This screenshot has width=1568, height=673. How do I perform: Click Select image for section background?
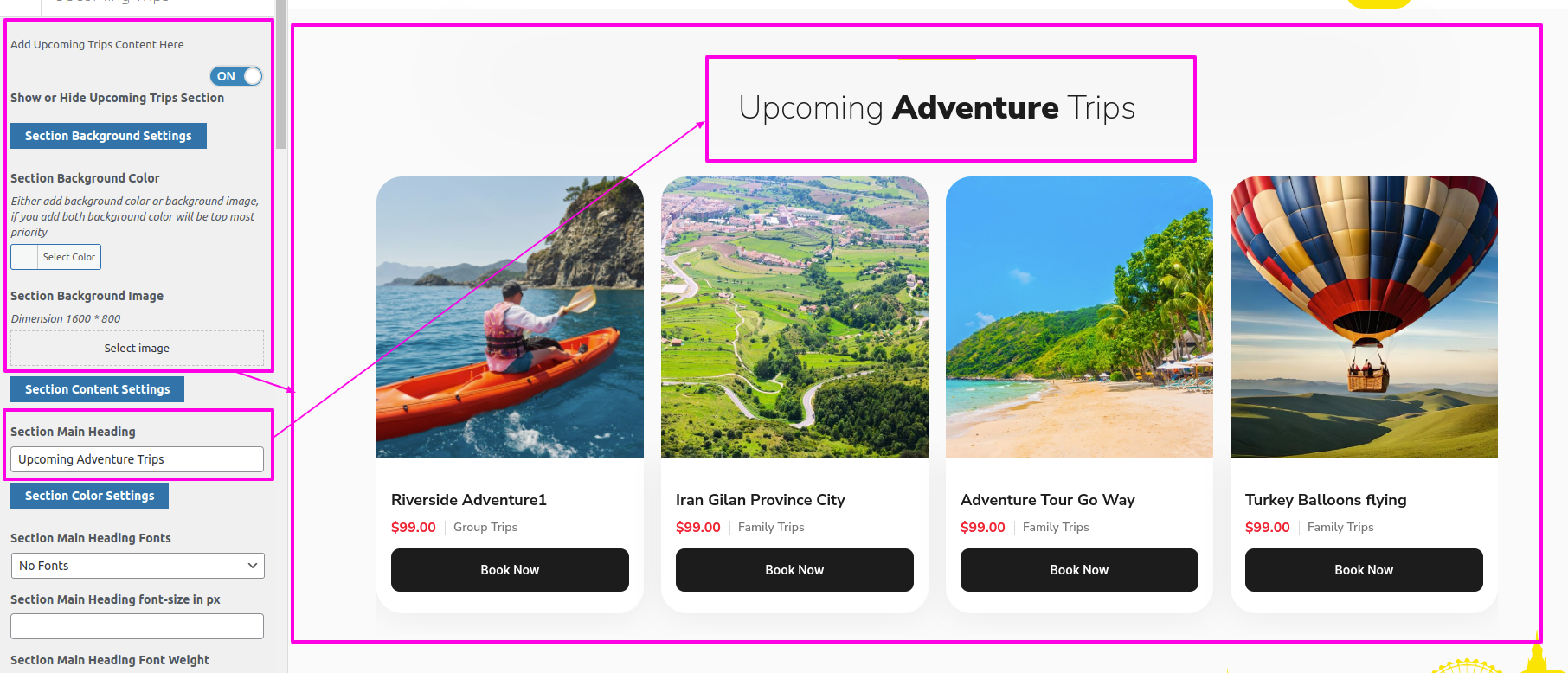click(x=137, y=348)
